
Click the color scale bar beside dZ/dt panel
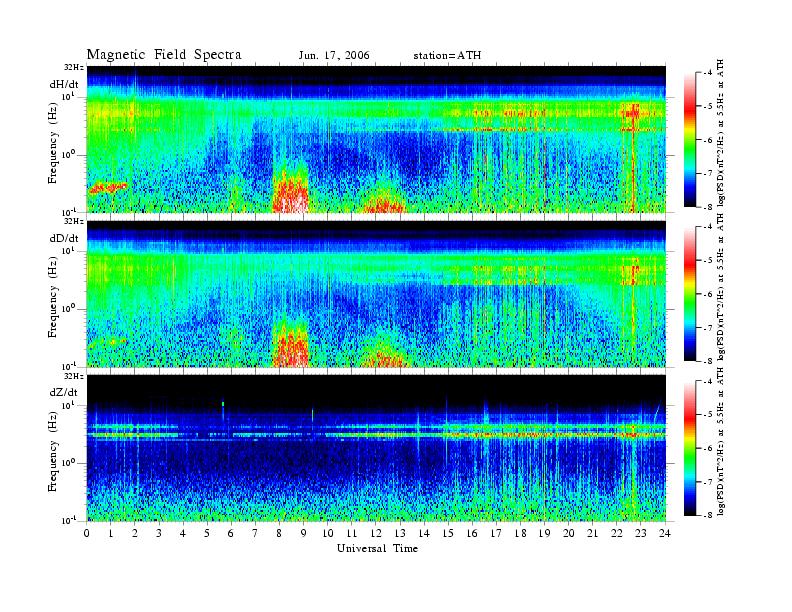coord(689,448)
